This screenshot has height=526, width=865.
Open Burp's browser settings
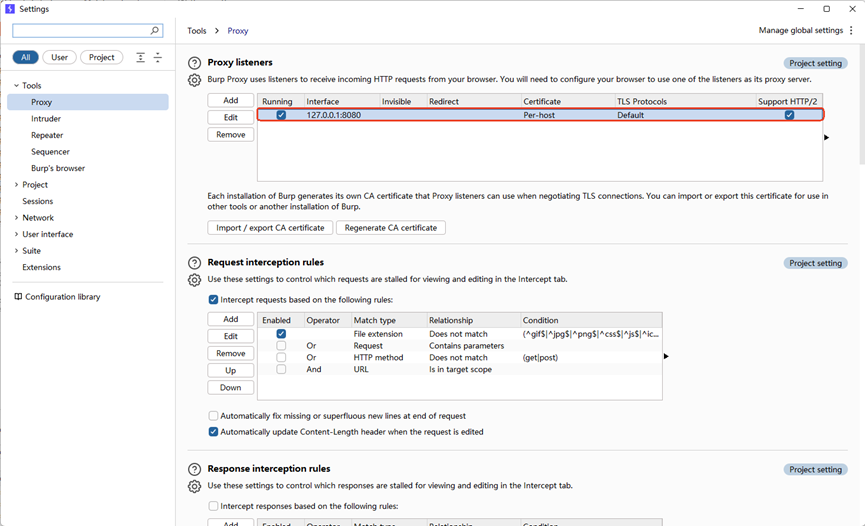(x=58, y=168)
